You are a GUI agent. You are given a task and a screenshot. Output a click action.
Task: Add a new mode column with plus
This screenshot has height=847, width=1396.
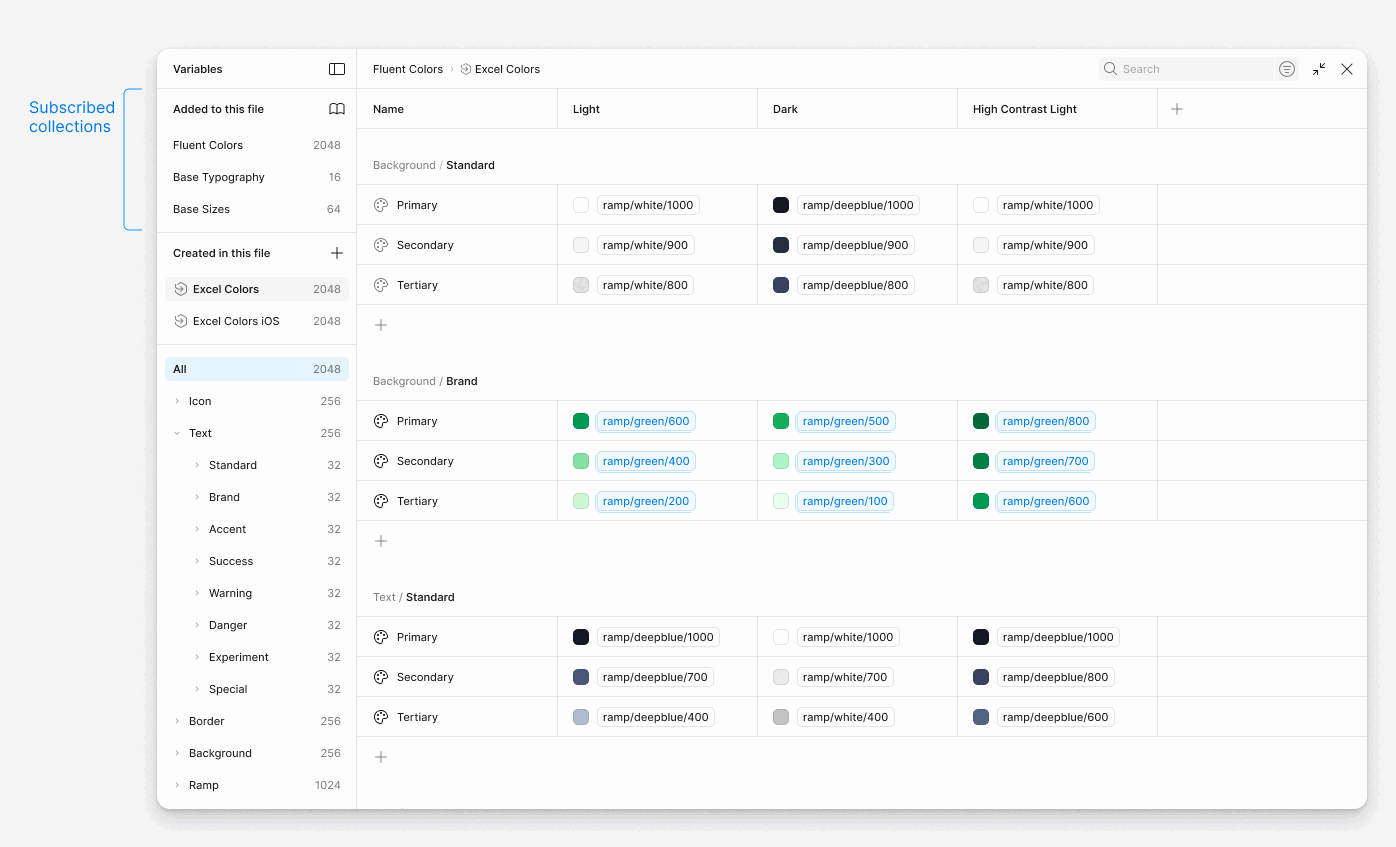pos(1177,109)
